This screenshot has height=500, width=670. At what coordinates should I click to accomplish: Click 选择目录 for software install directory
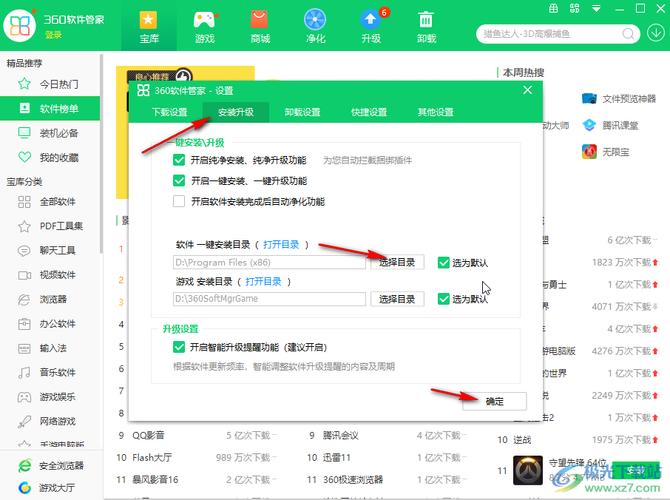[x=397, y=262]
